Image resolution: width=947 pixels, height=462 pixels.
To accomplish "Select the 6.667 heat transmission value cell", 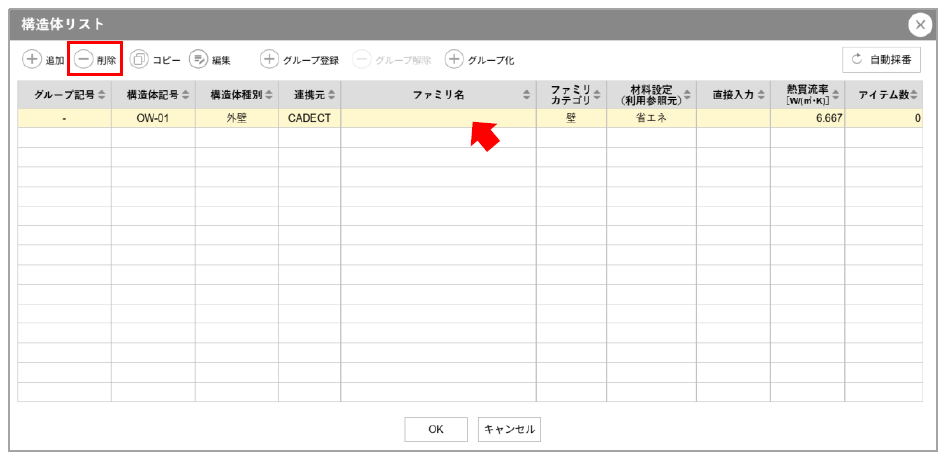I will coord(807,119).
